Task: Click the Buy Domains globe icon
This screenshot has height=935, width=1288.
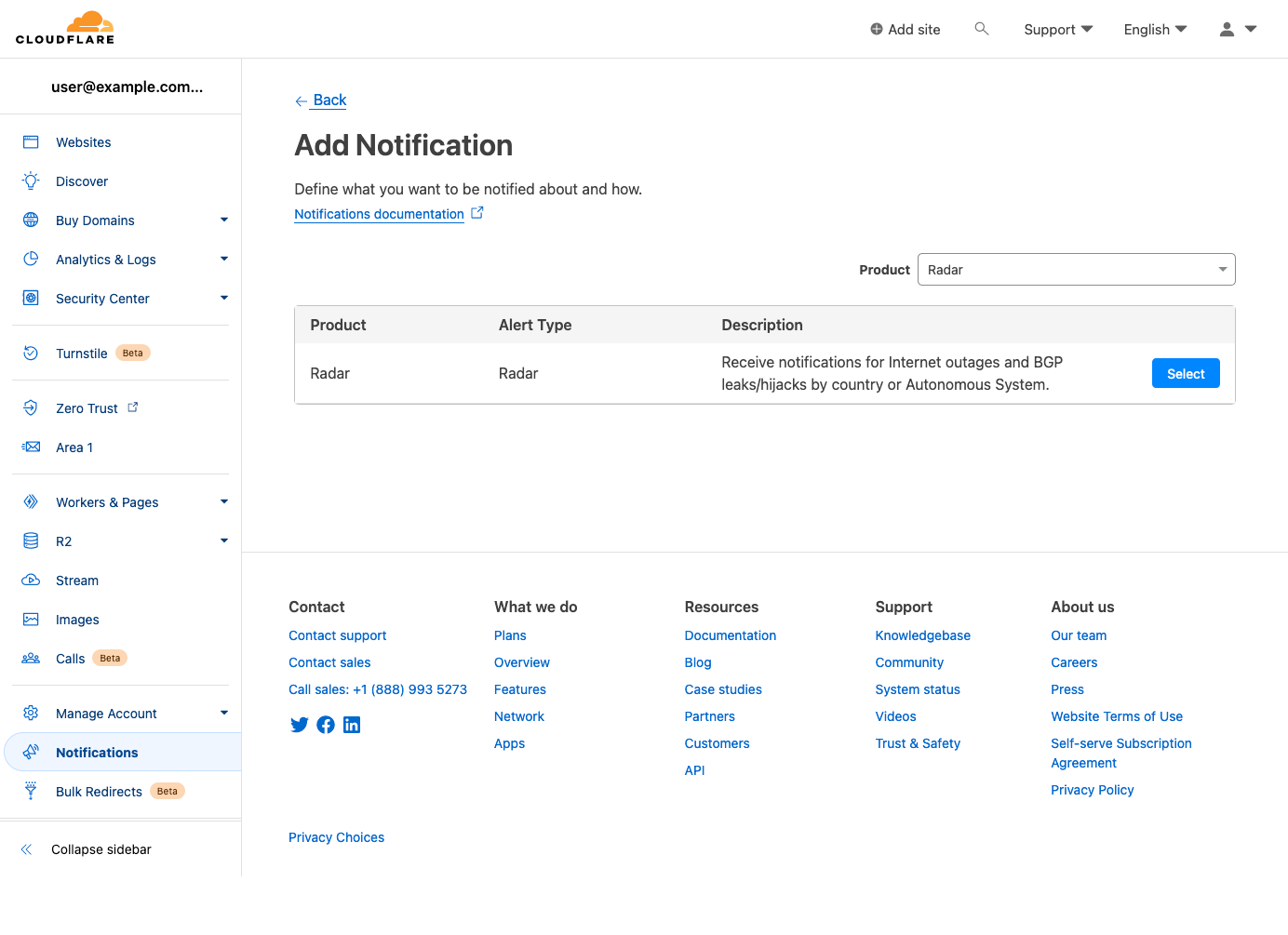Action: pos(31,220)
